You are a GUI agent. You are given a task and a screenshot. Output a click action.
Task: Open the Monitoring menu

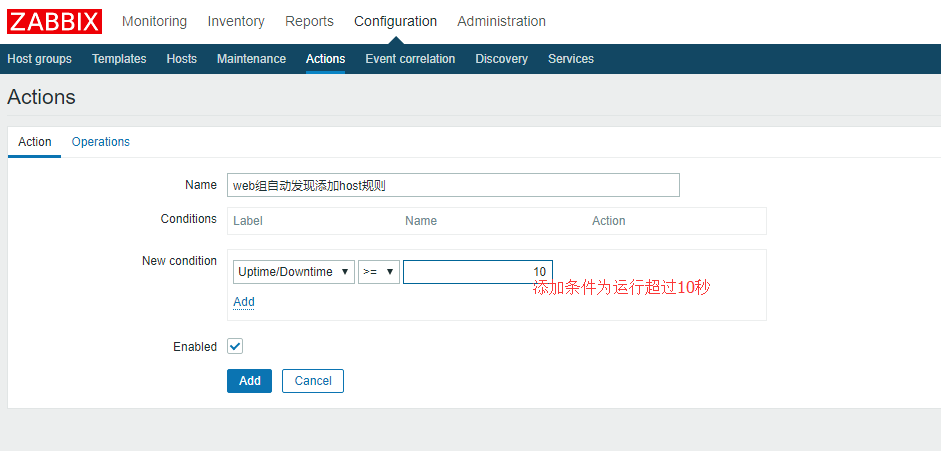click(x=154, y=21)
